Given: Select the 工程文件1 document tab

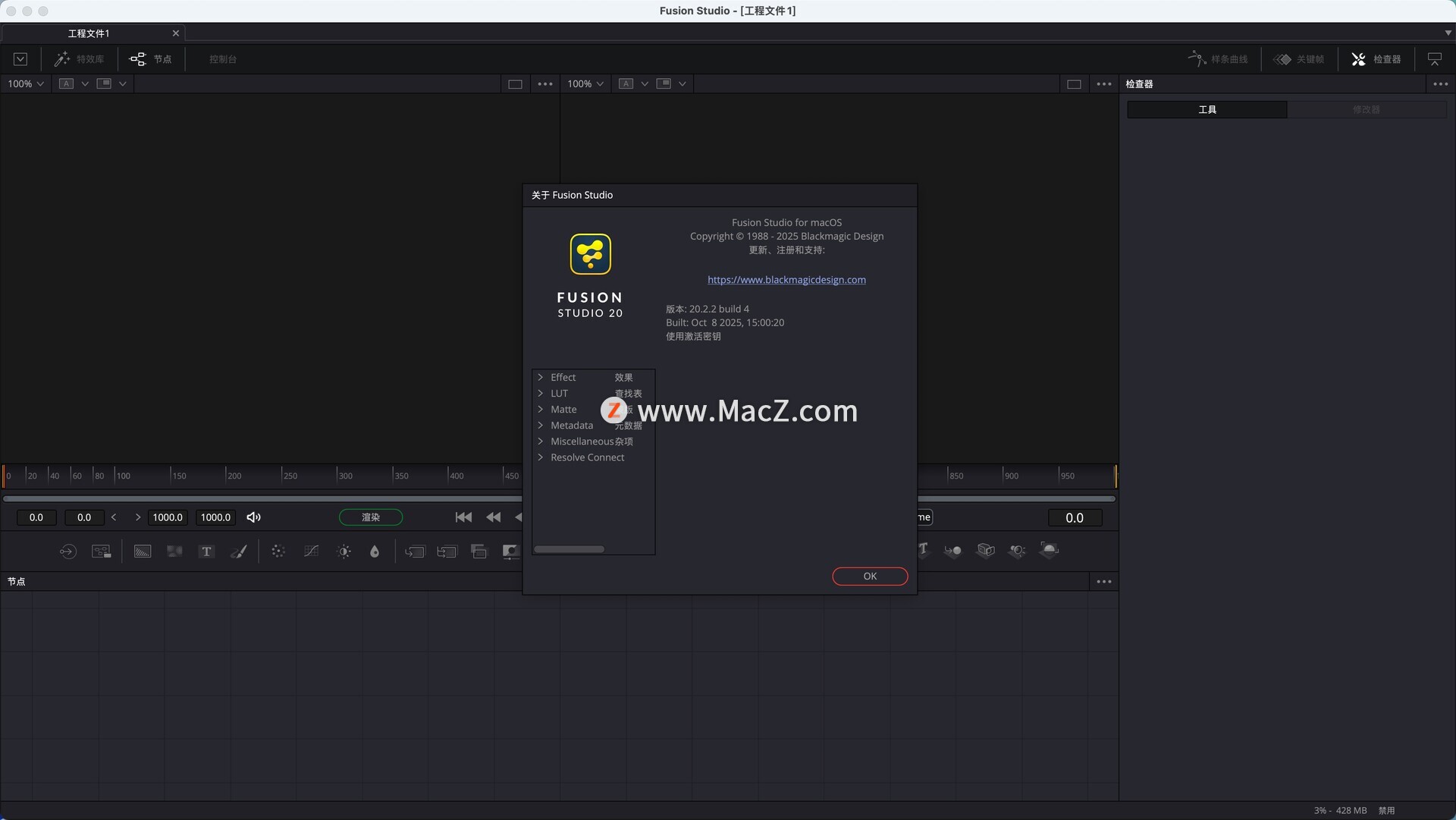Looking at the screenshot, I should click(89, 33).
